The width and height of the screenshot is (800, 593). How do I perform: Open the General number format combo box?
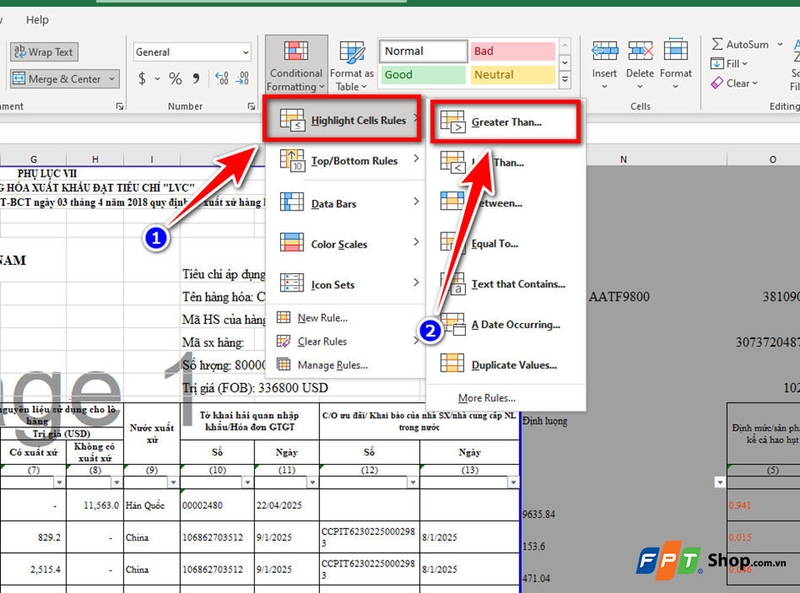pos(192,52)
